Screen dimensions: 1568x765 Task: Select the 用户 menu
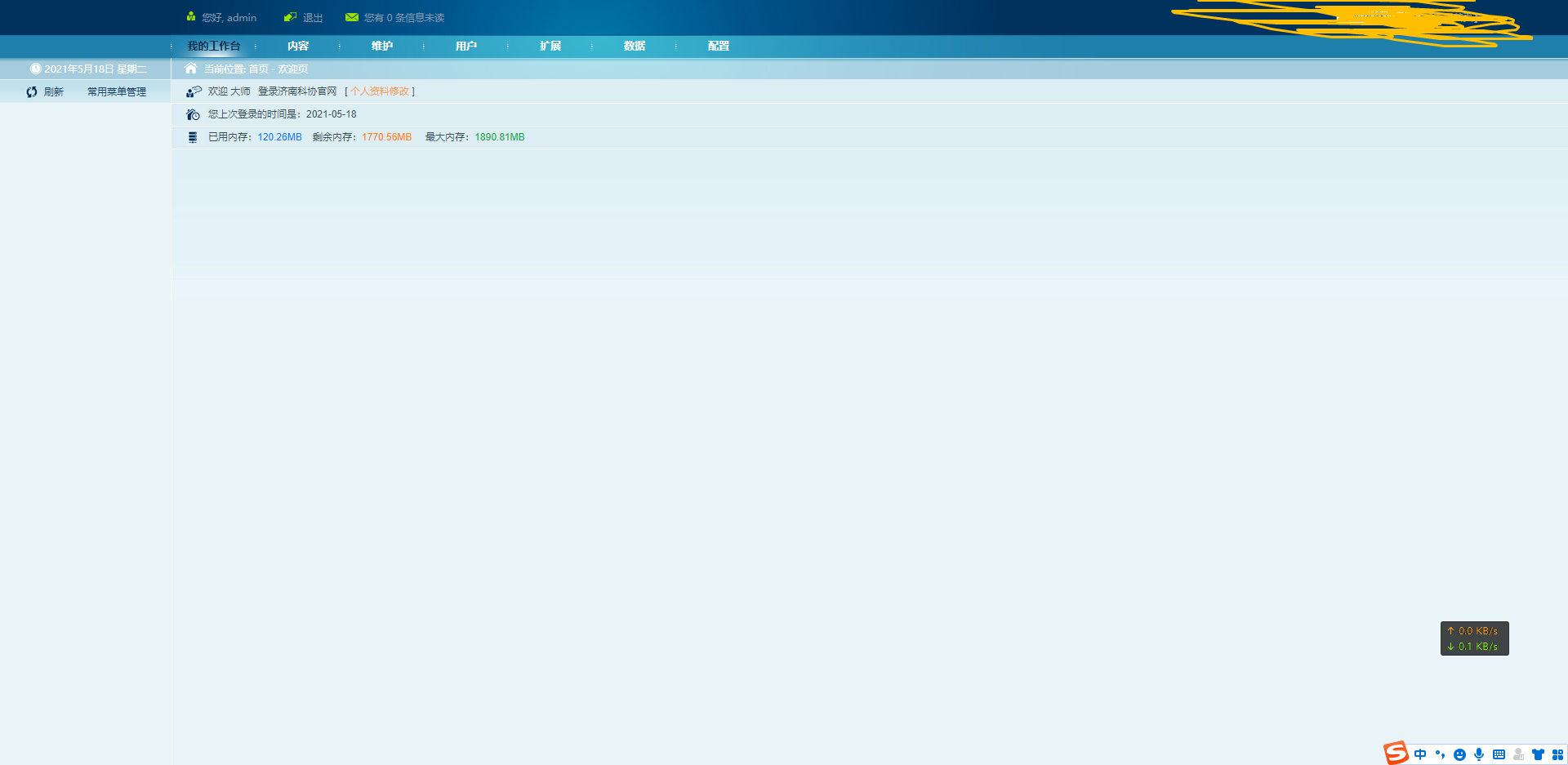(466, 46)
